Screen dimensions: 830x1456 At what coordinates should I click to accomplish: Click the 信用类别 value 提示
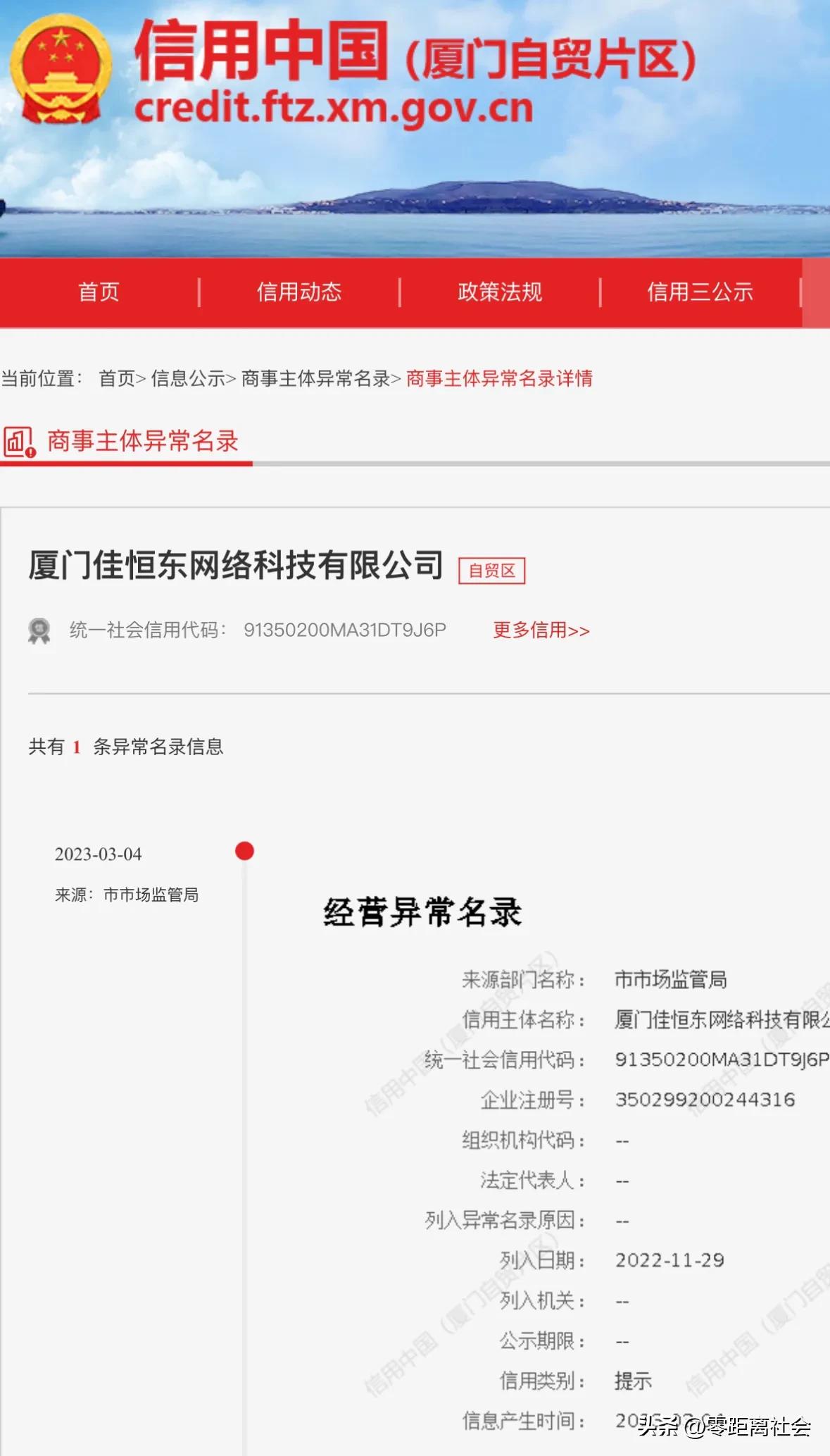click(633, 1381)
